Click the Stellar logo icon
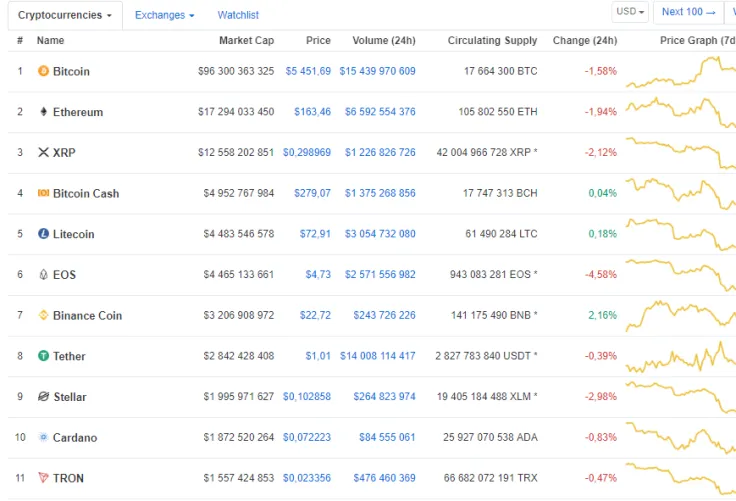This screenshot has height=501, width=736. [x=43, y=397]
